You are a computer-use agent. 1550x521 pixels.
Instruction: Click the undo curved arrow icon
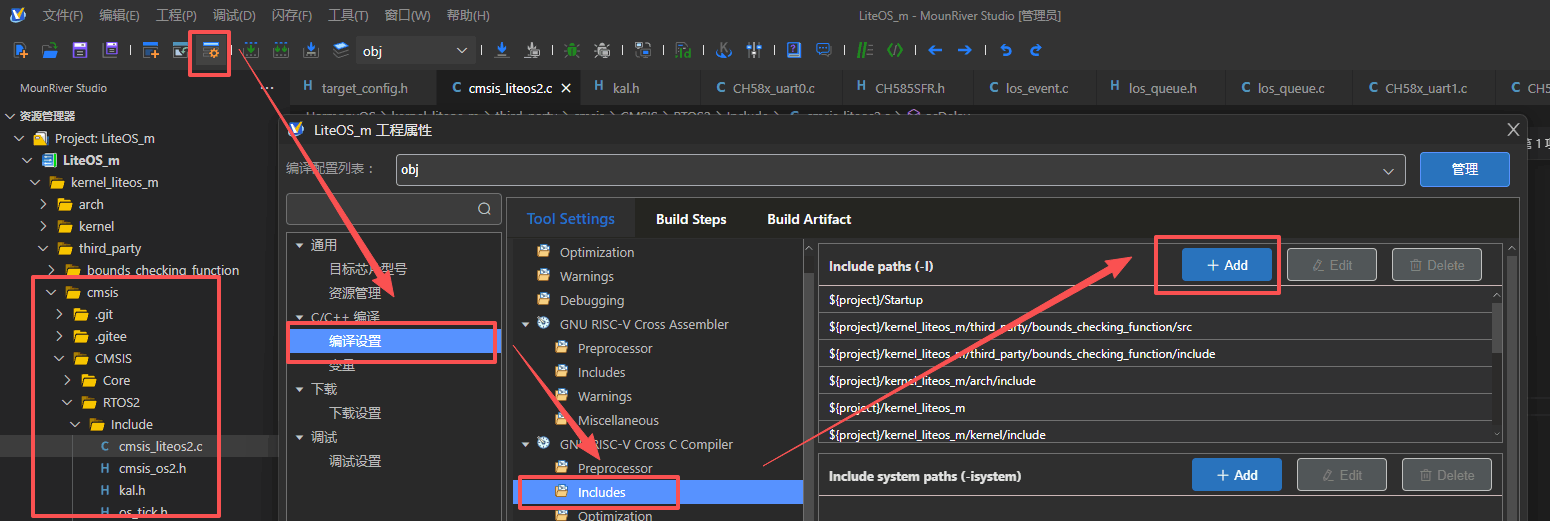pos(1006,50)
